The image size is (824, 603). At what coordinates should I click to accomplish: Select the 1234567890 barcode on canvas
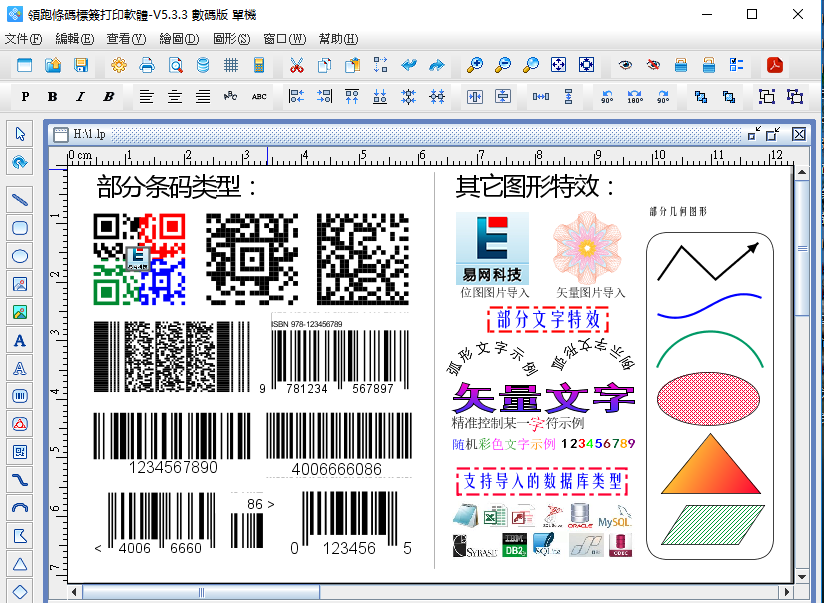click(x=172, y=444)
